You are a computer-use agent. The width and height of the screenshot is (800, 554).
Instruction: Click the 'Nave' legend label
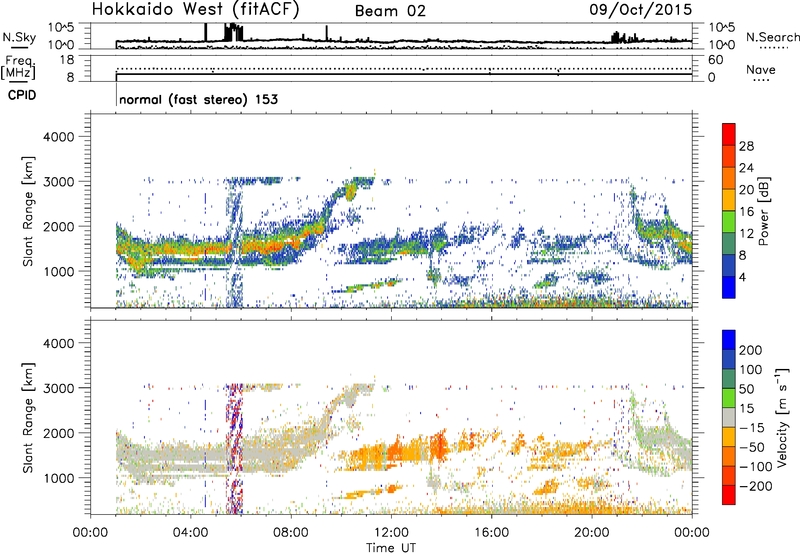[x=761, y=69]
